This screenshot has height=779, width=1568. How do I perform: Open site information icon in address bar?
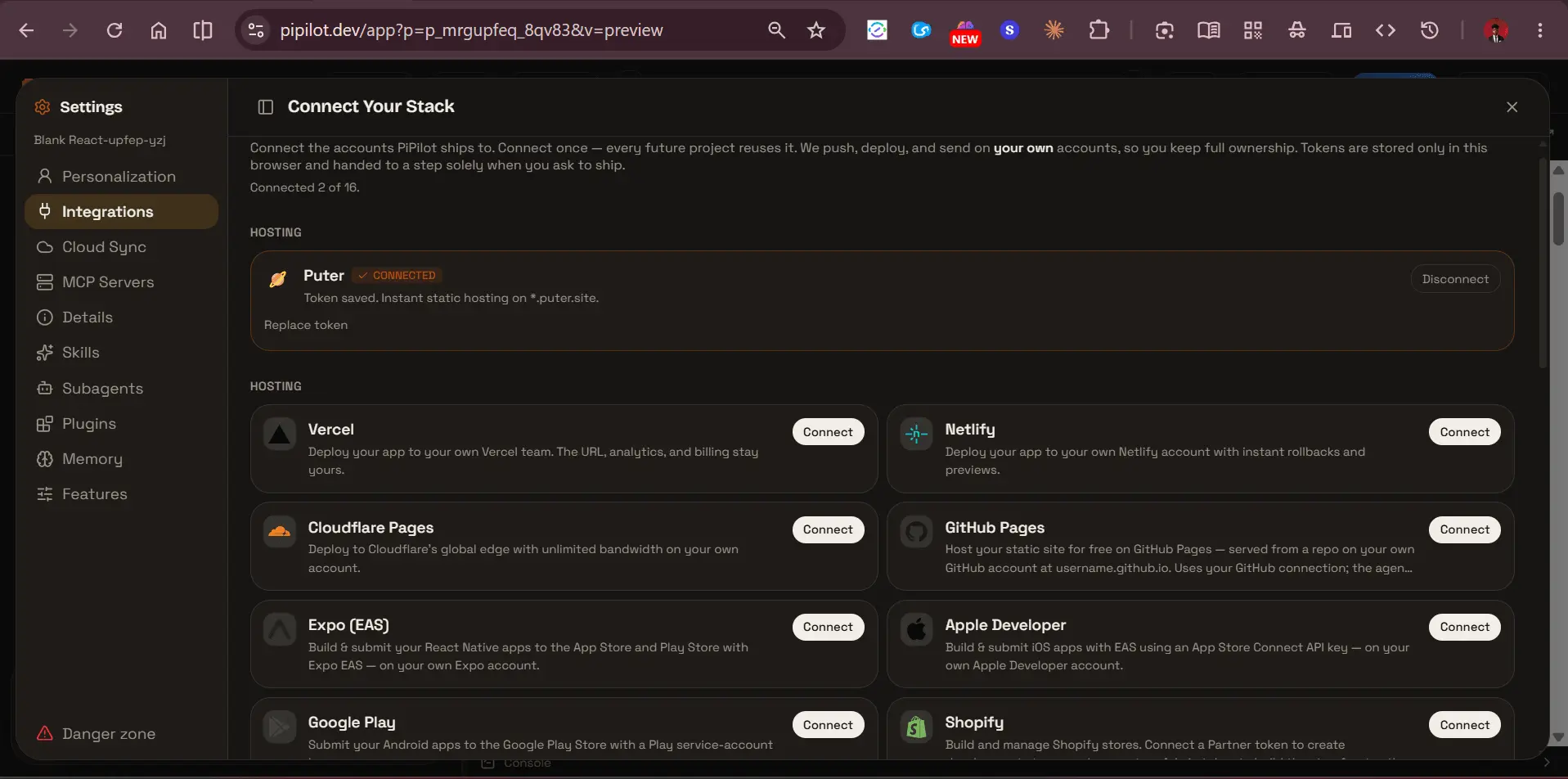tap(256, 30)
